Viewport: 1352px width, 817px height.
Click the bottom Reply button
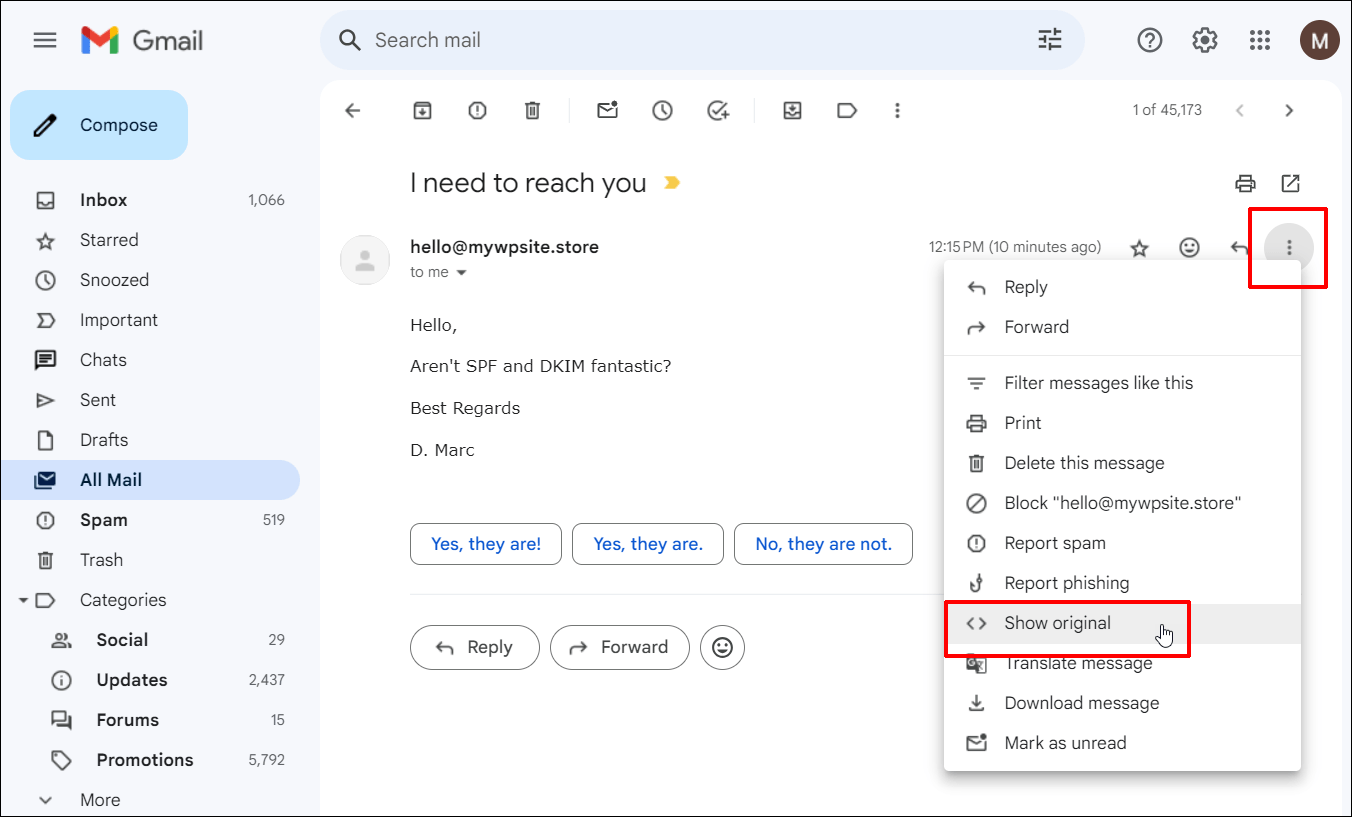click(475, 648)
